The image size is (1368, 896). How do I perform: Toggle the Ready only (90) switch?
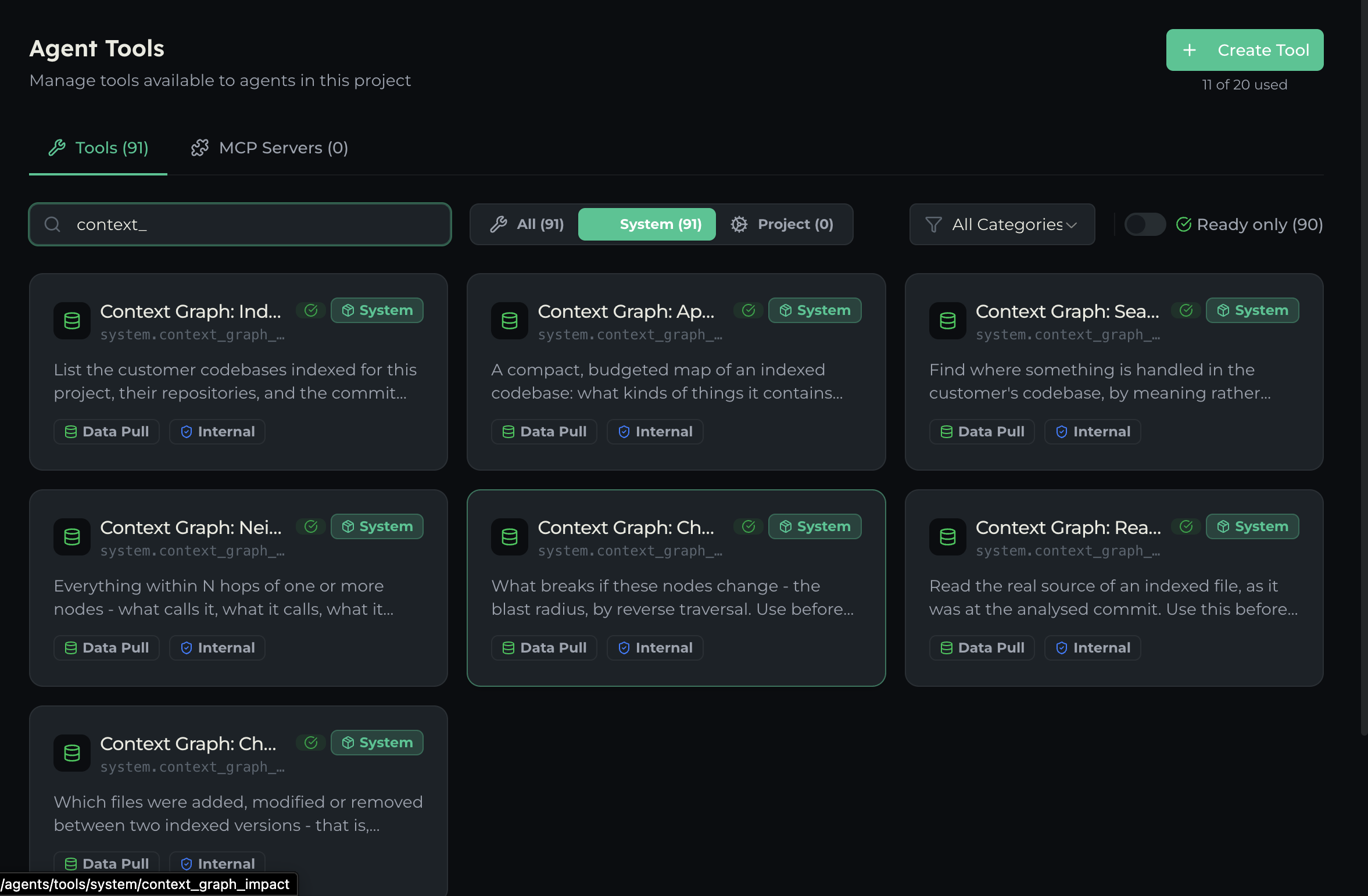[1144, 224]
